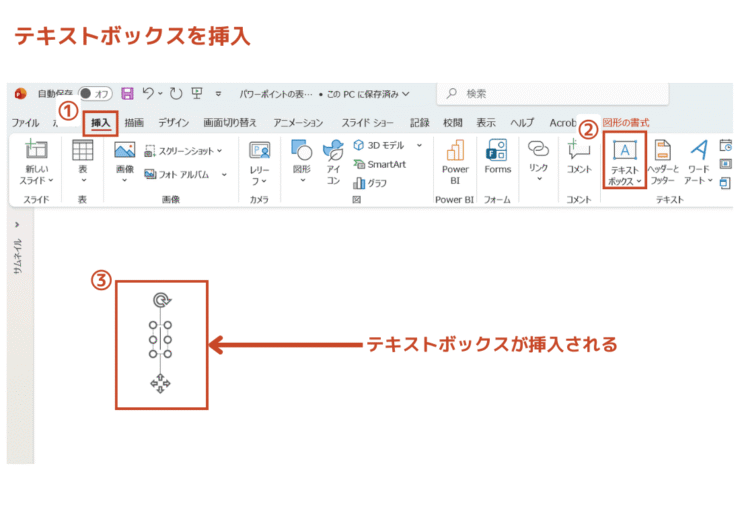Open Customize Quick Access Toolbar dropdown

click(x=218, y=94)
